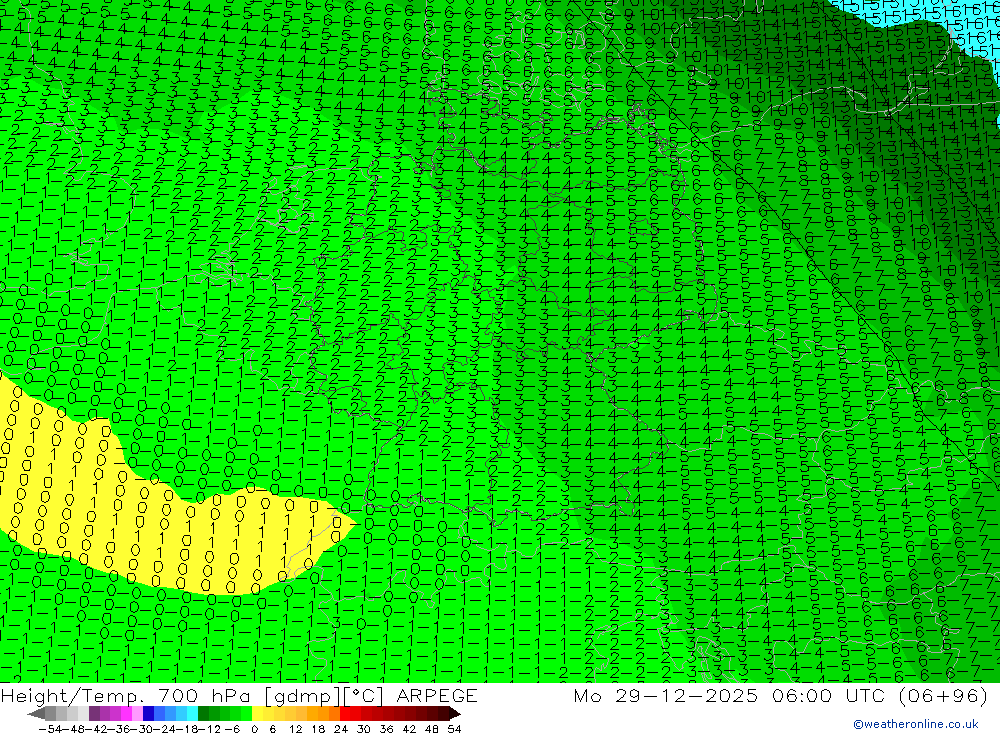Click the grey left arrow cap of legend
The width and height of the screenshot is (1000, 733).
pos(36,713)
